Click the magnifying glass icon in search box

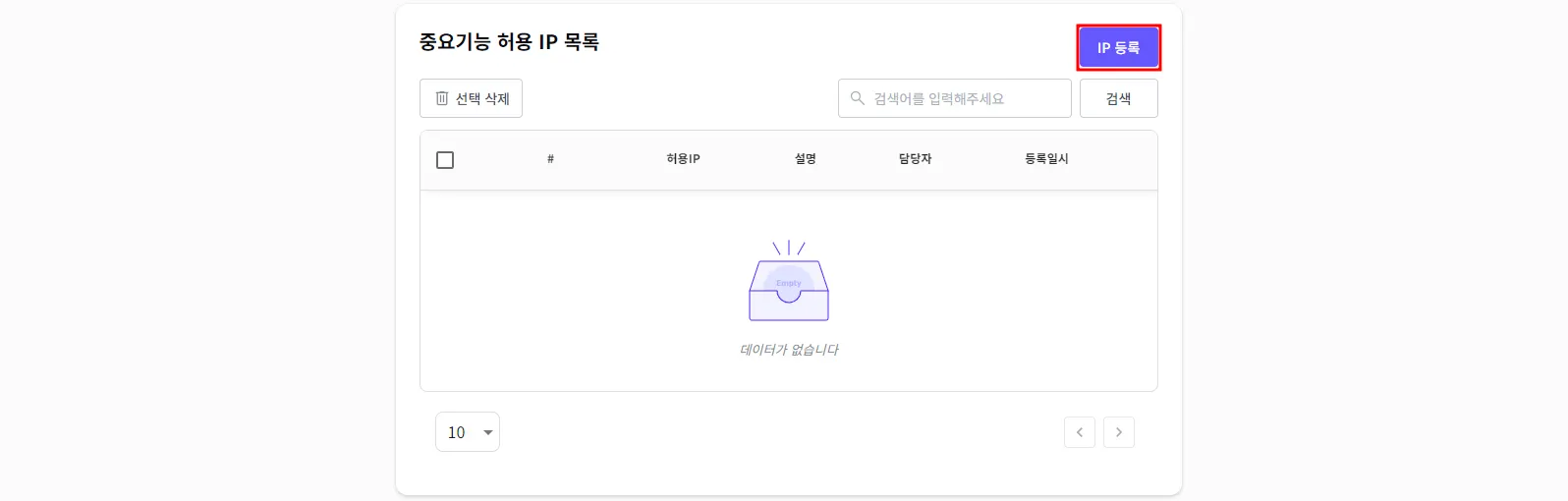[x=858, y=98]
